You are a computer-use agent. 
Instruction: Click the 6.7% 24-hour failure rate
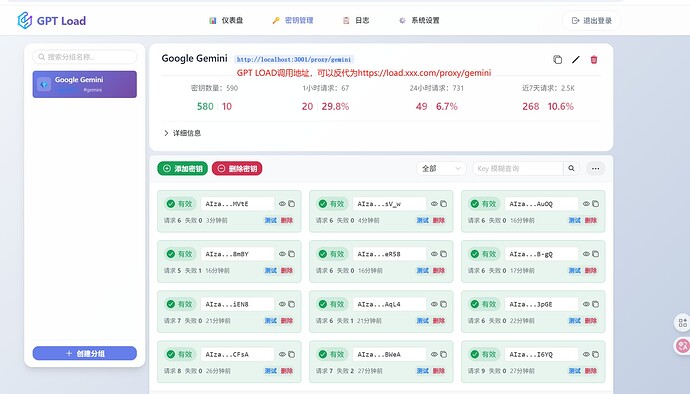click(447, 107)
